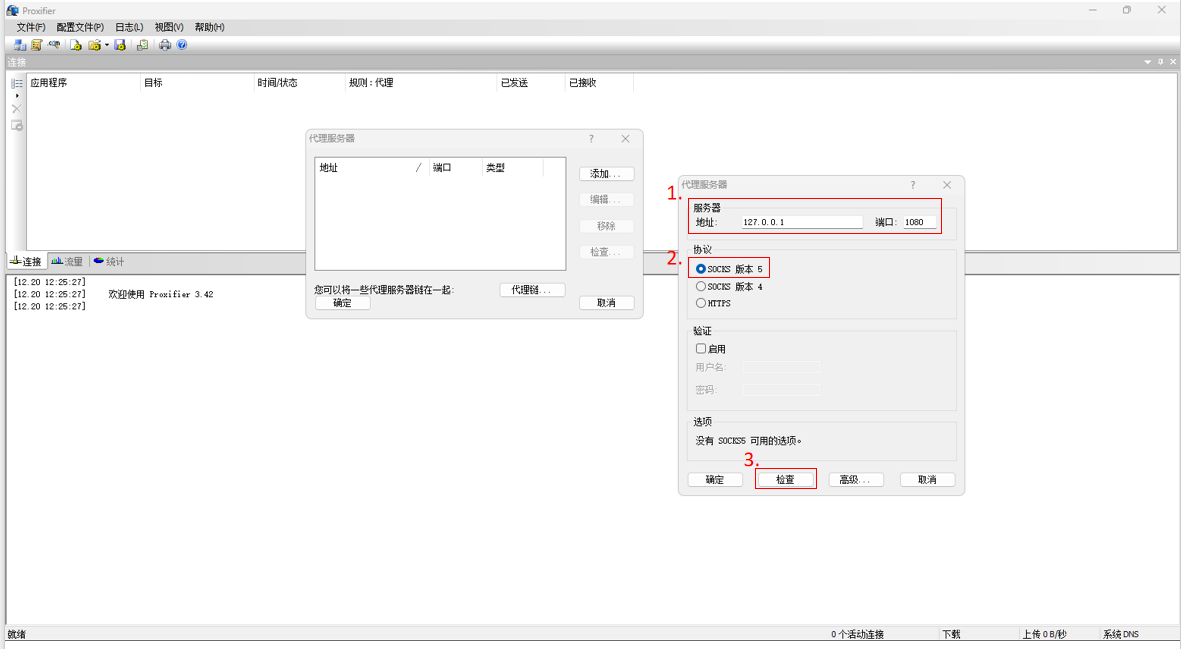This screenshot has width=1181, height=649.
Task: Click the X icon in connections sidebar
Action: [17, 109]
